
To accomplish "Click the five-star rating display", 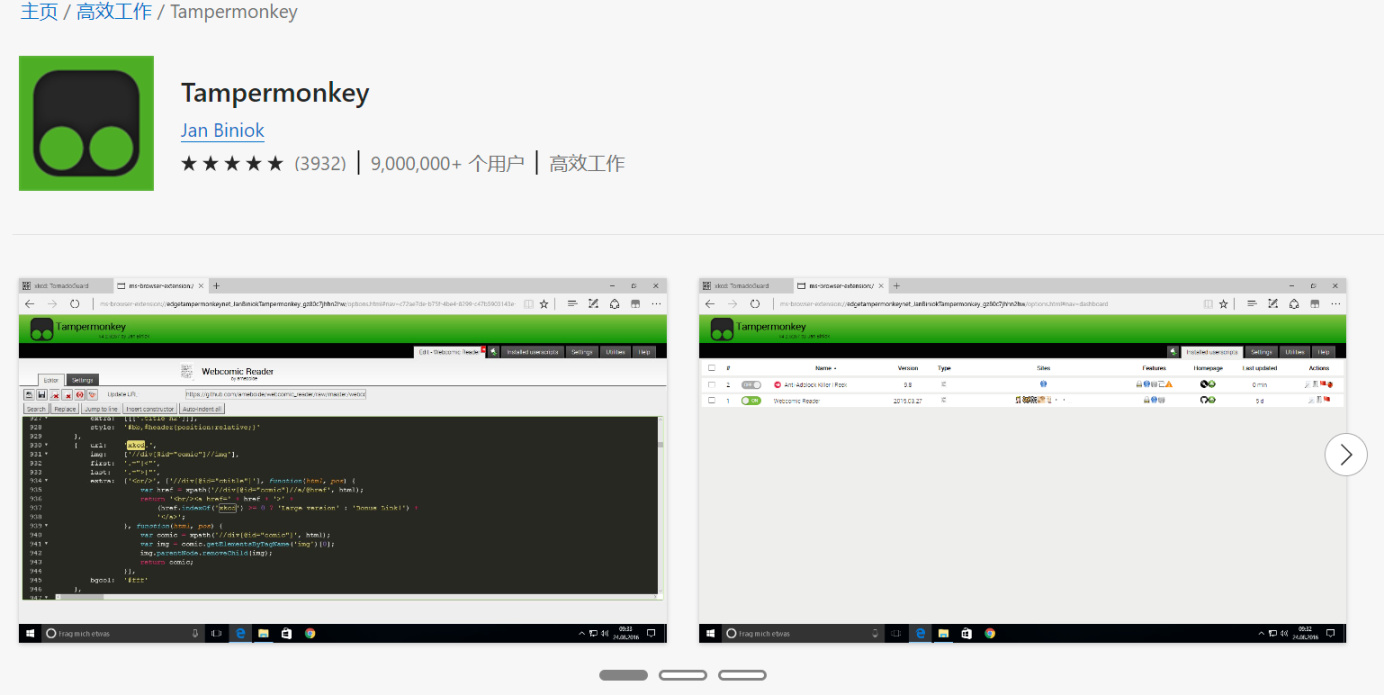I will pos(232,163).
